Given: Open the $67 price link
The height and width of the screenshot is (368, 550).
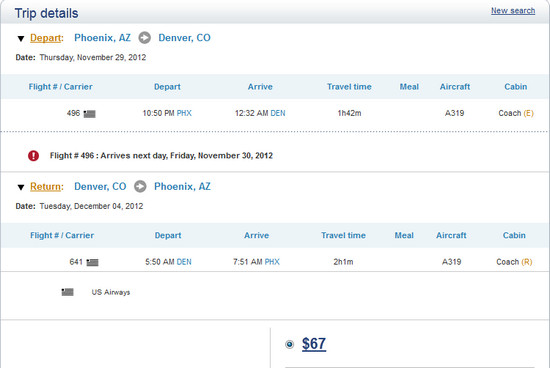Looking at the screenshot, I should (x=314, y=344).
